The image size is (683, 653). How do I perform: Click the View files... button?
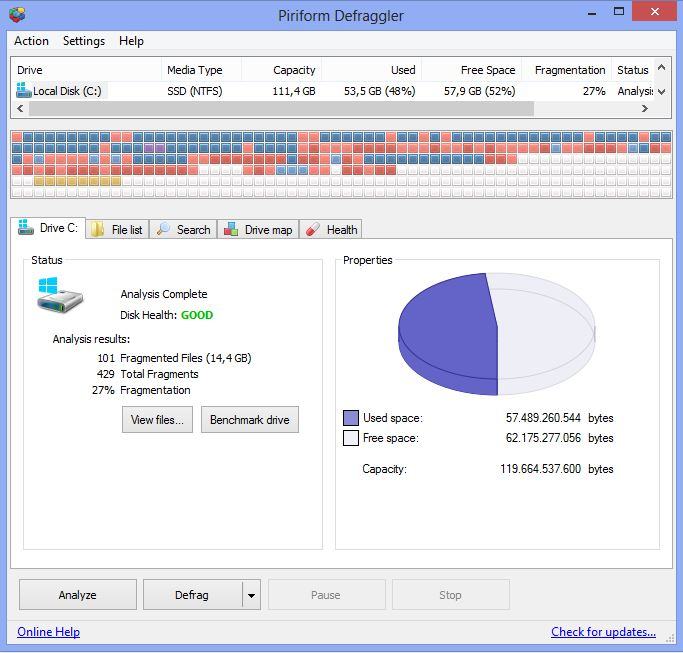click(157, 420)
